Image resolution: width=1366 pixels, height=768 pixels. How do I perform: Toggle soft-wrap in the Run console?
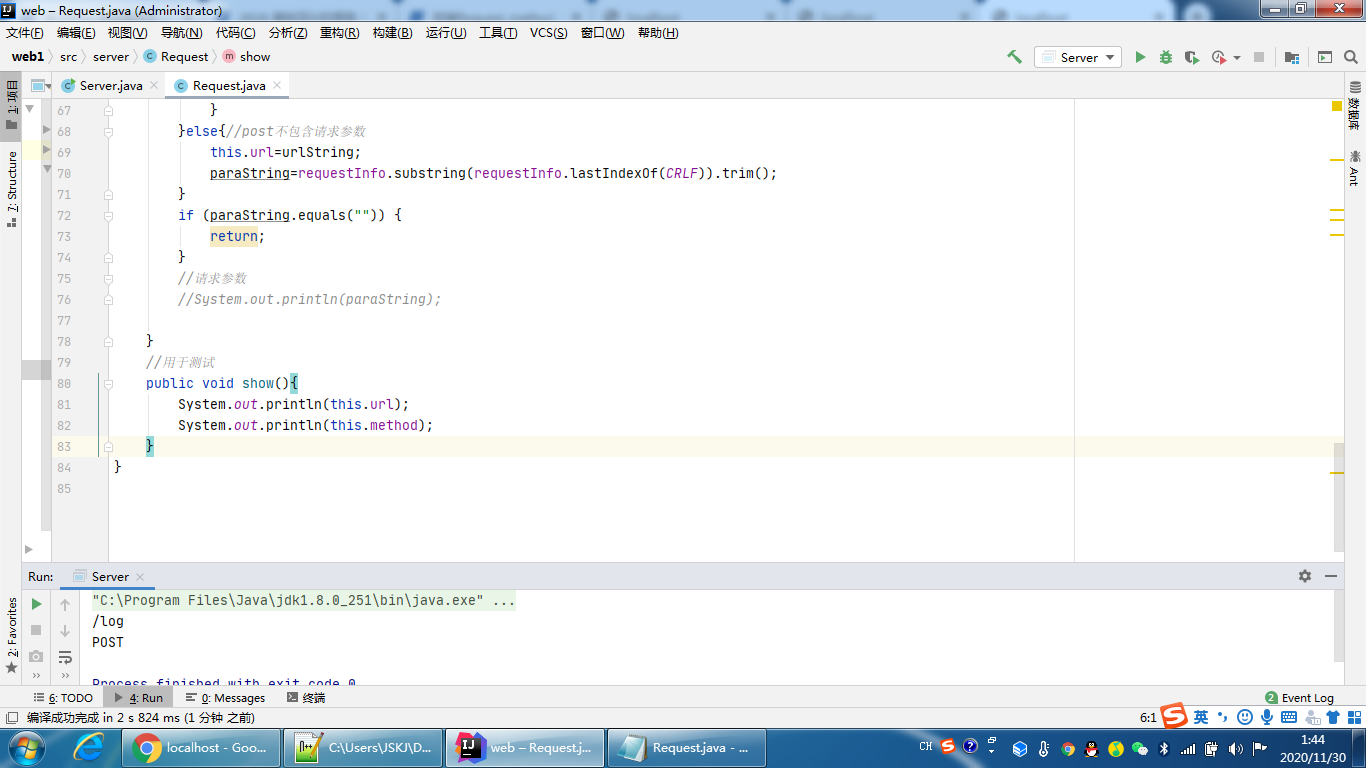(65, 657)
